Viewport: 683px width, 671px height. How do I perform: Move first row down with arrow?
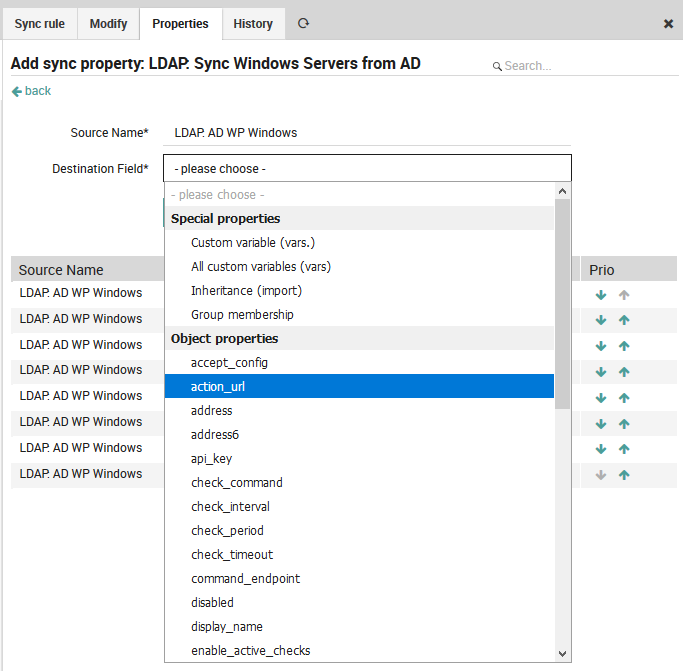point(601,295)
